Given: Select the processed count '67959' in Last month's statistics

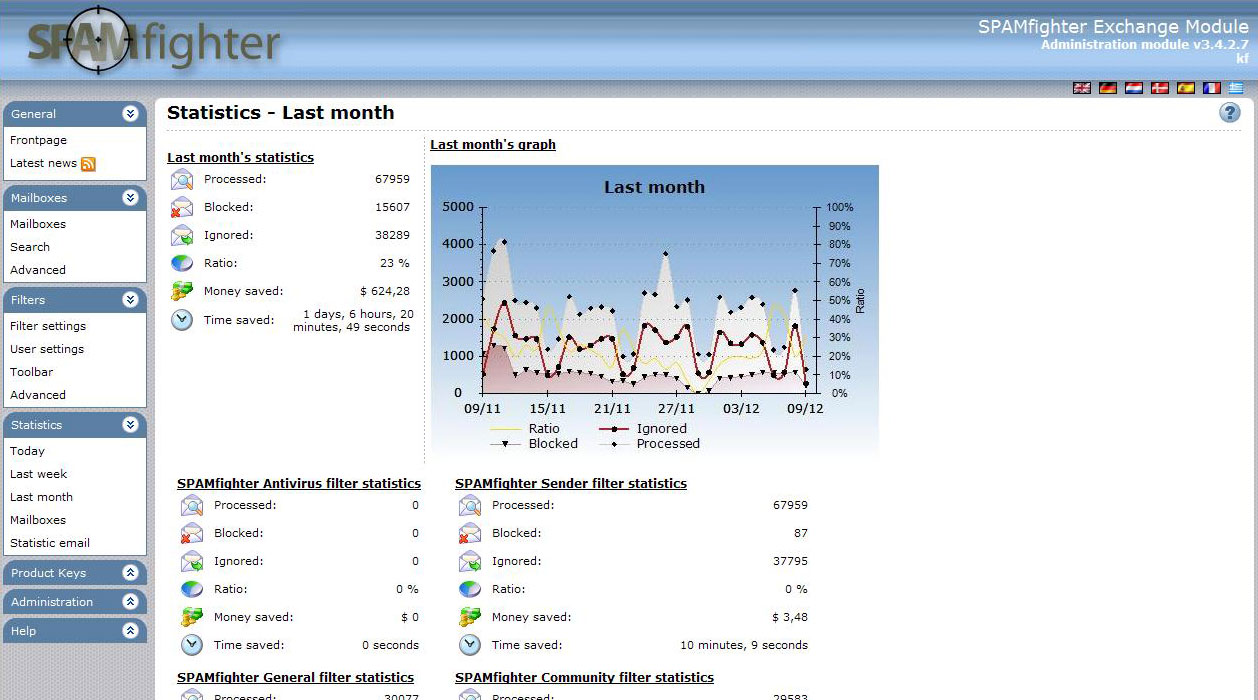Looking at the screenshot, I should pyautogui.click(x=392, y=179).
